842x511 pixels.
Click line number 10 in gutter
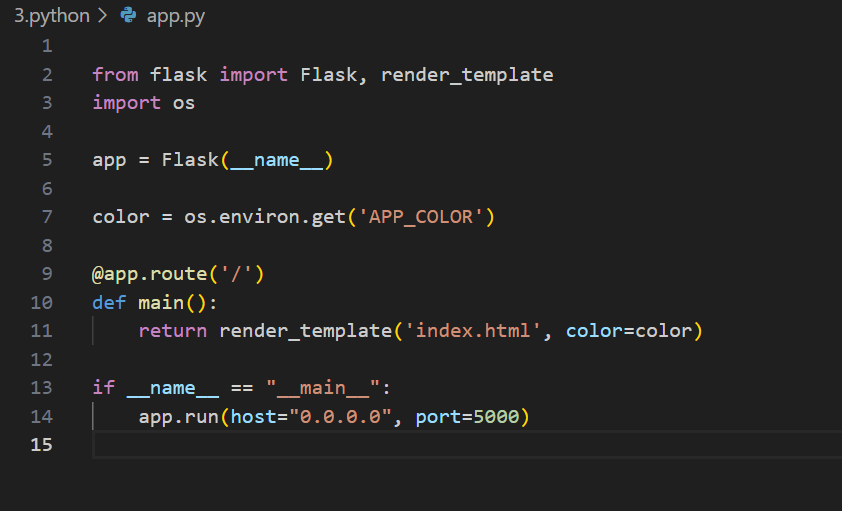[x=41, y=302]
